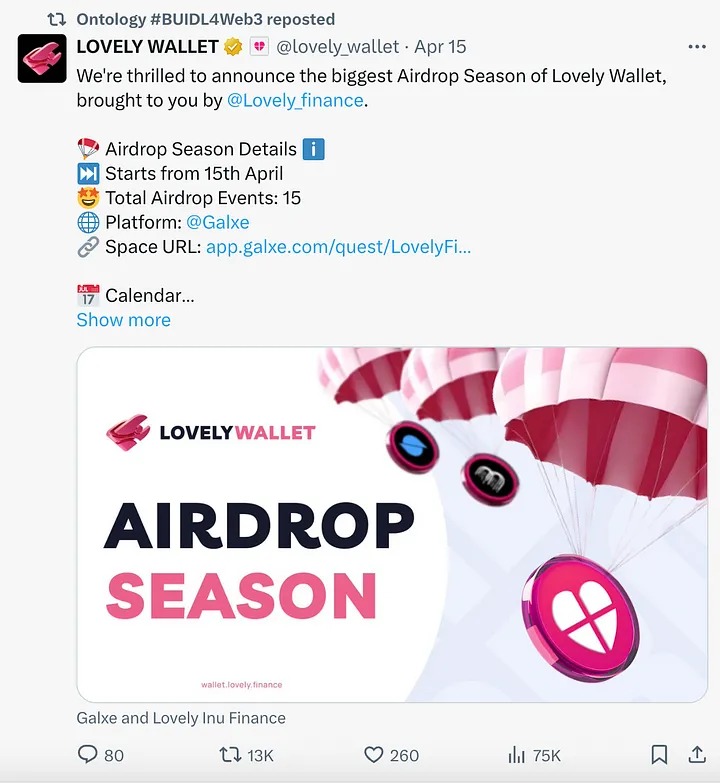Click the reply comment icon
The image size is (720, 783).
(x=88, y=755)
